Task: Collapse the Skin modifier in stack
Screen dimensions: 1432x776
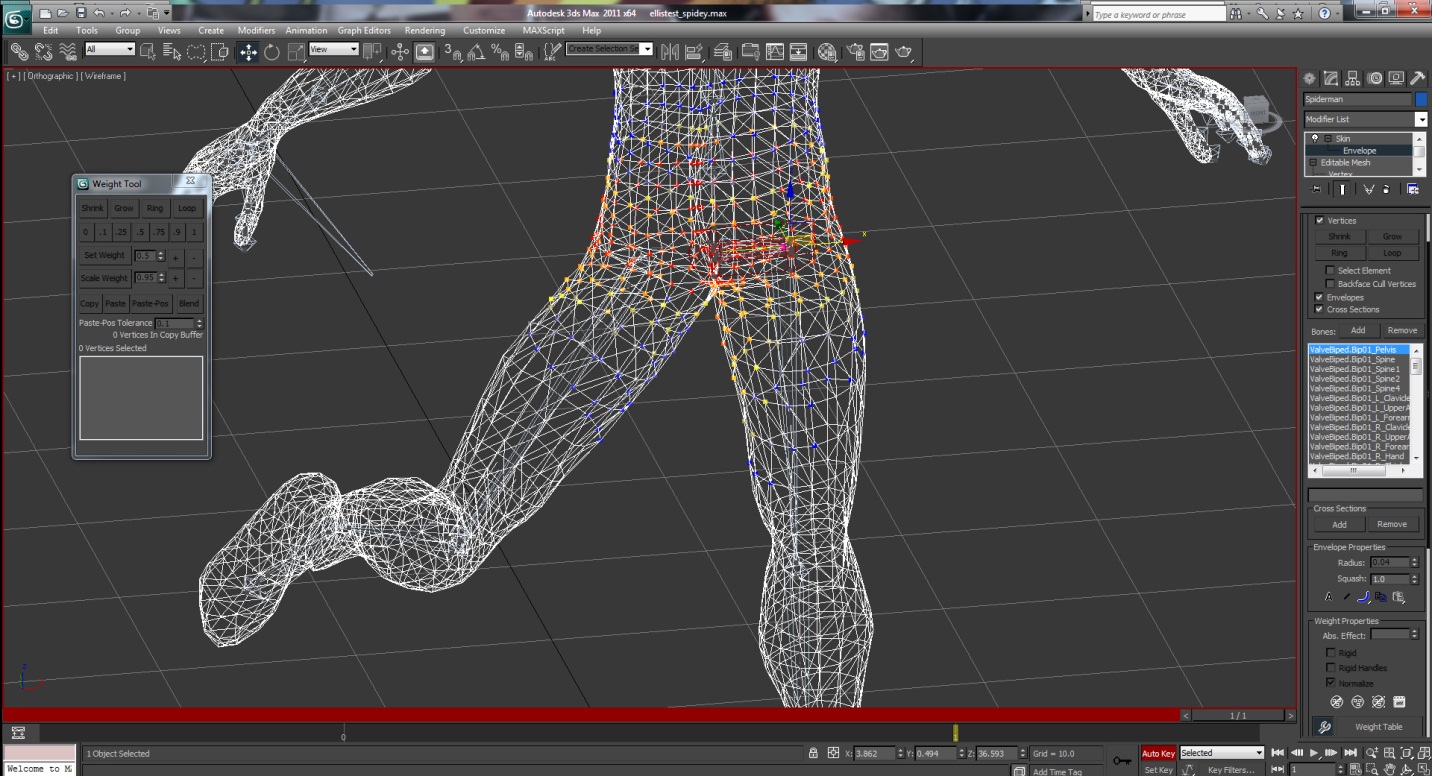Action: point(1328,139)
